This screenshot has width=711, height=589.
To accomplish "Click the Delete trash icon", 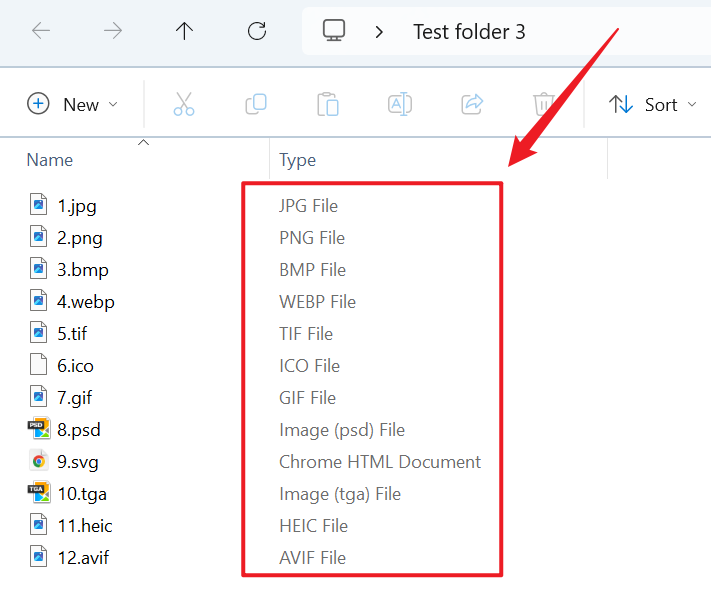I will click(543, 104).
